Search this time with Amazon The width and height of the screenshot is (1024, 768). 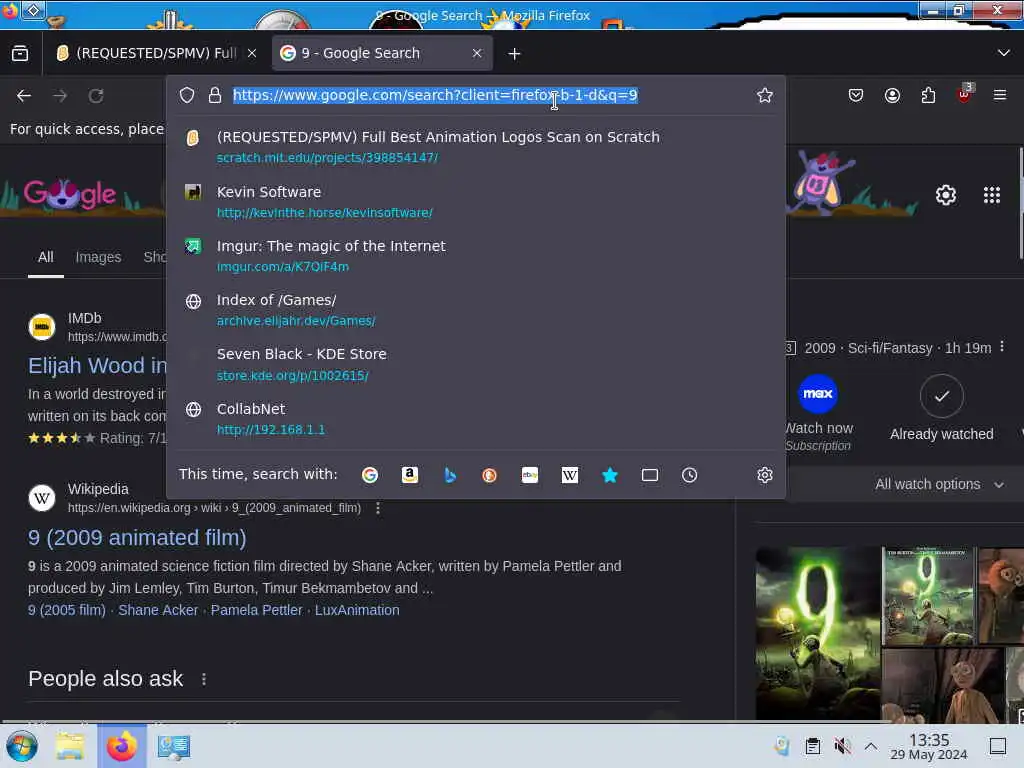(x=409, y=475)
